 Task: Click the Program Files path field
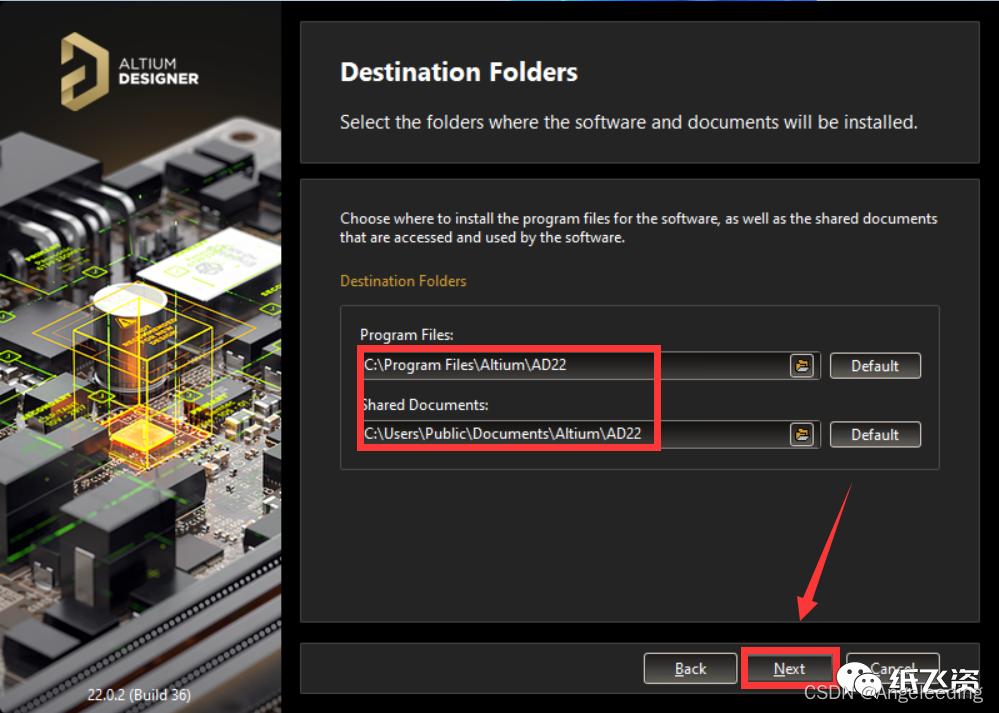[575, 365]
